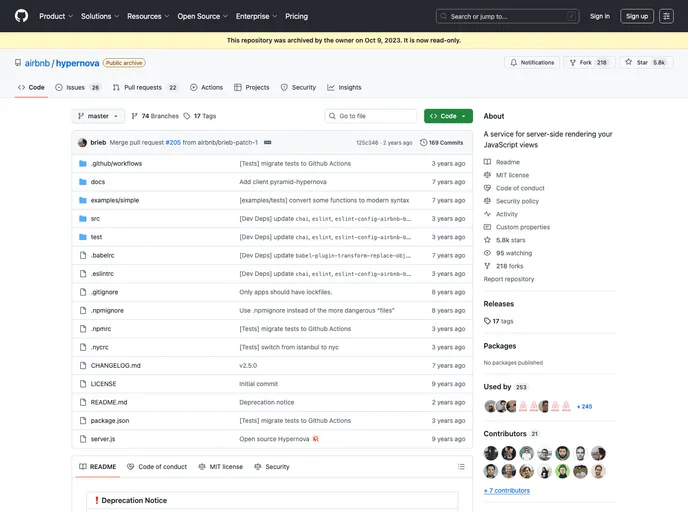The width and height of the screenshot is (688, 512).
Task: Expand the Resources menu
Action: point(148,16)
